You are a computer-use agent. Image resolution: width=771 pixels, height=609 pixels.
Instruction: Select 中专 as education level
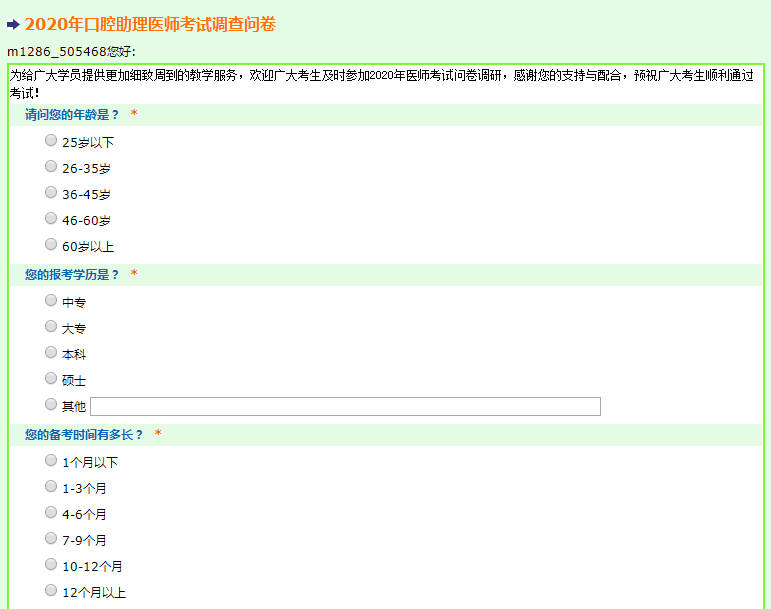(x=51, y=300)
